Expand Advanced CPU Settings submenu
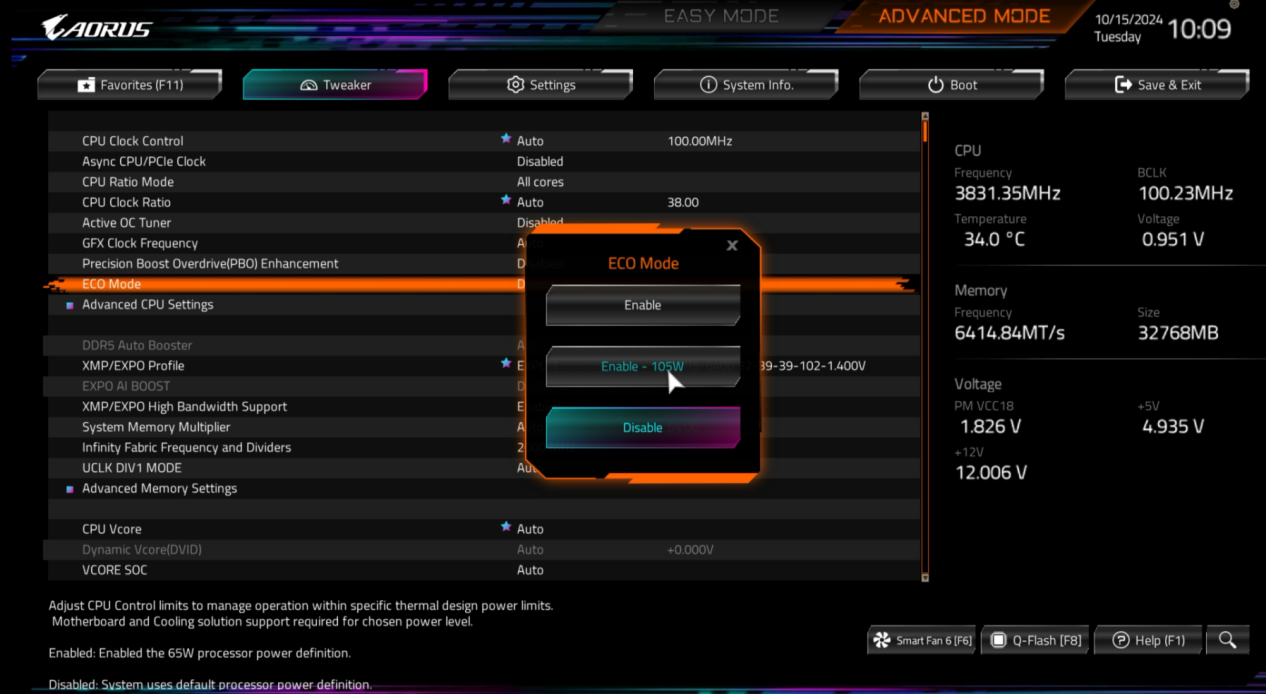Screen dimensions: 1266x694 (147, 304)
